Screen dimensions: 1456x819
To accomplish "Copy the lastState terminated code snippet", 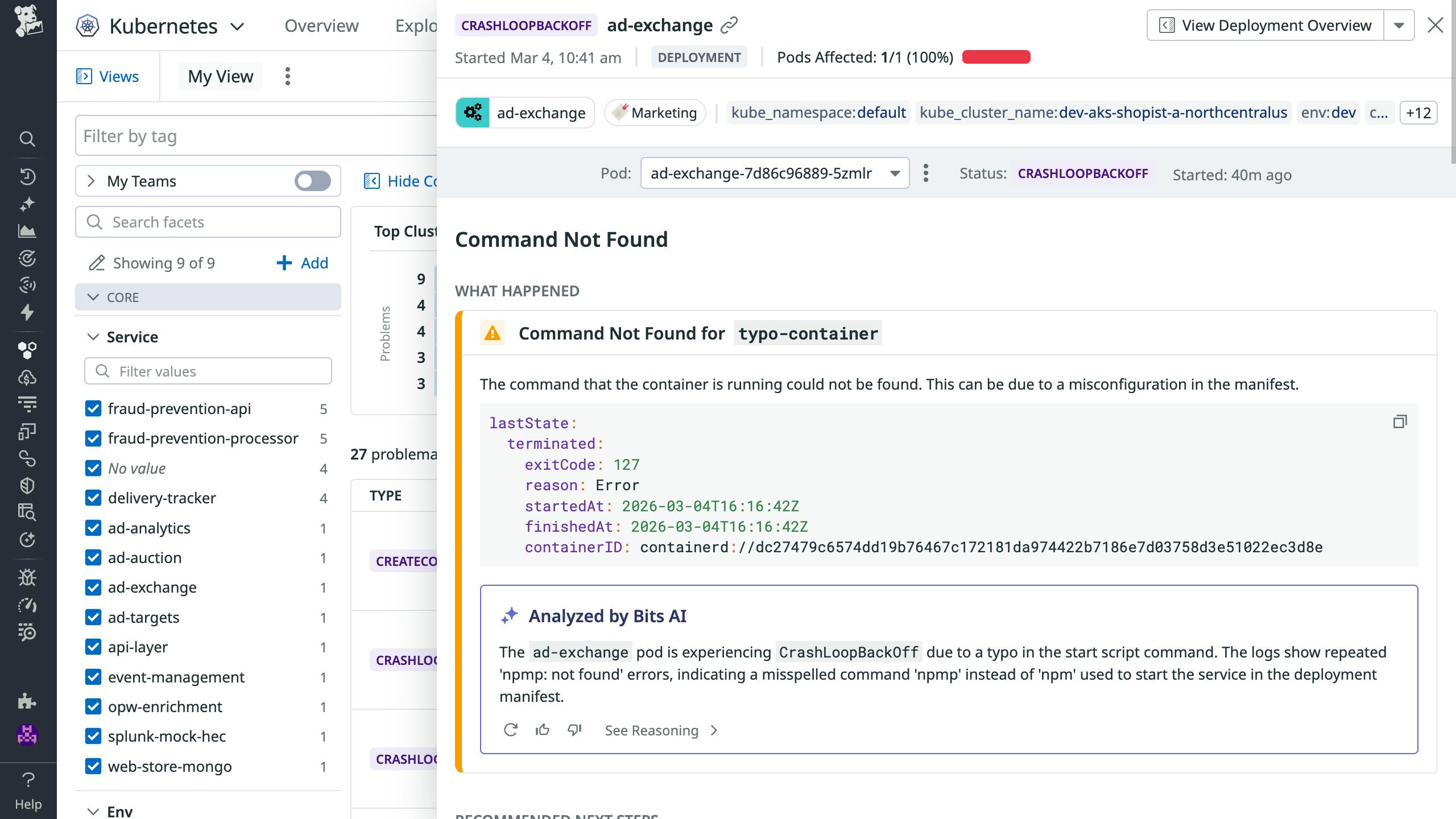I will click(1400, 422).
